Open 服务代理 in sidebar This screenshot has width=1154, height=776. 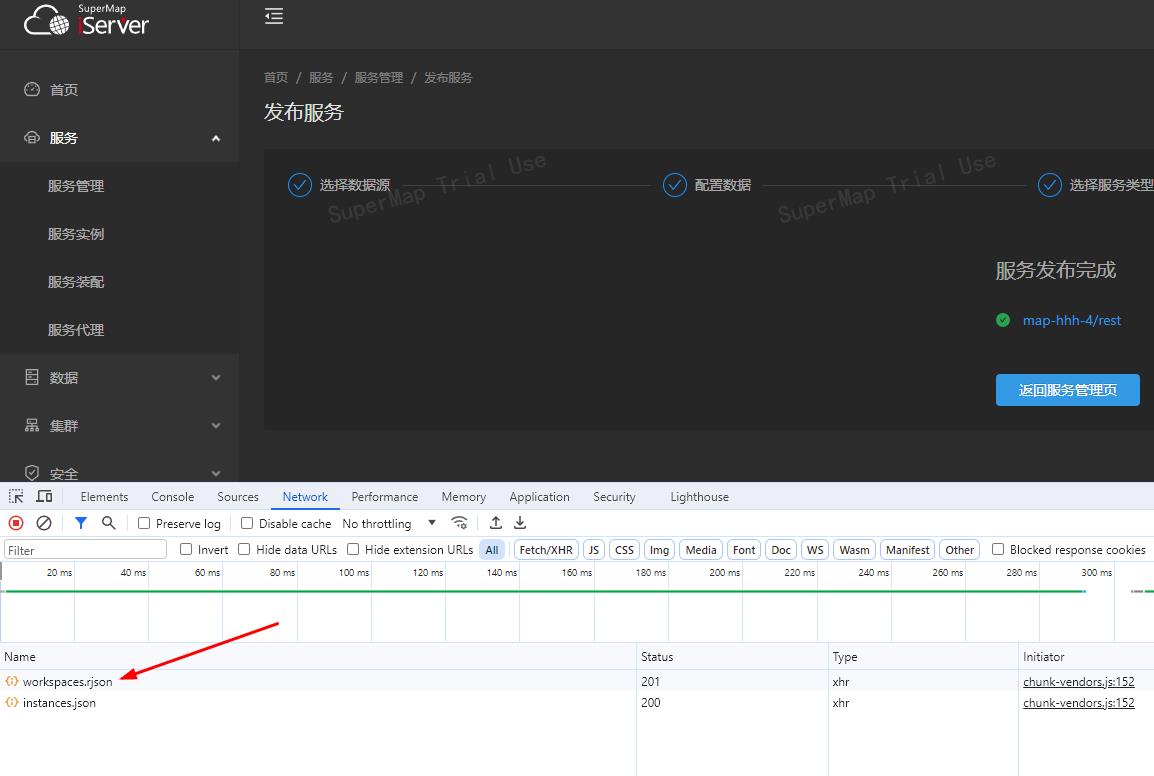[76, 330]
